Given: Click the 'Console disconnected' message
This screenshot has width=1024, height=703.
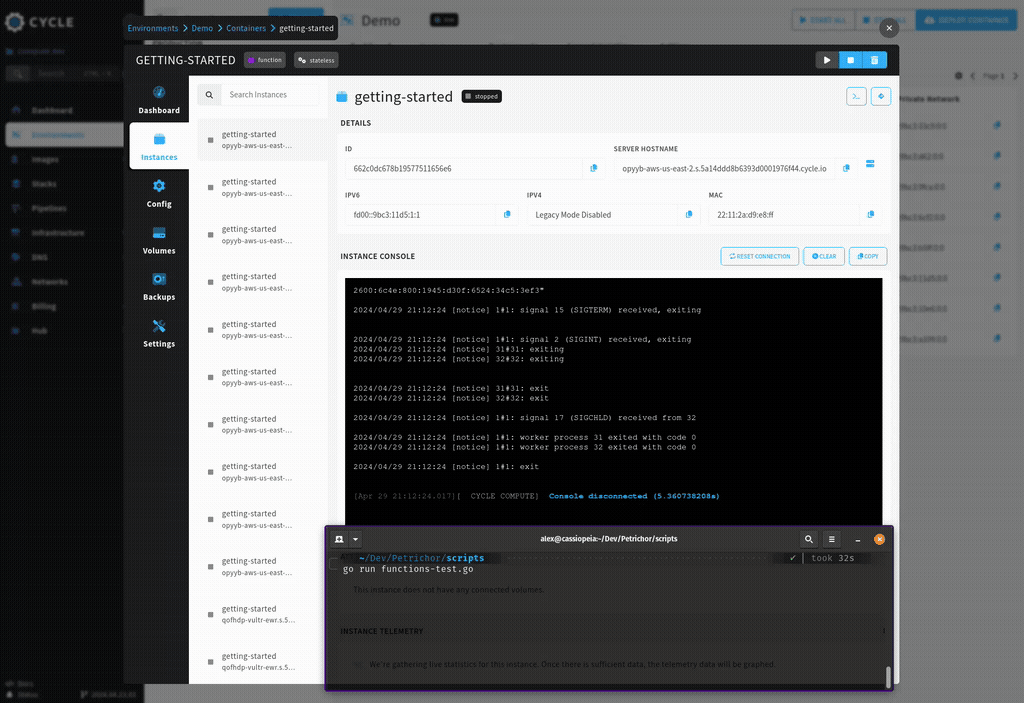Looking at the screenshot, I should pos(633,496).
